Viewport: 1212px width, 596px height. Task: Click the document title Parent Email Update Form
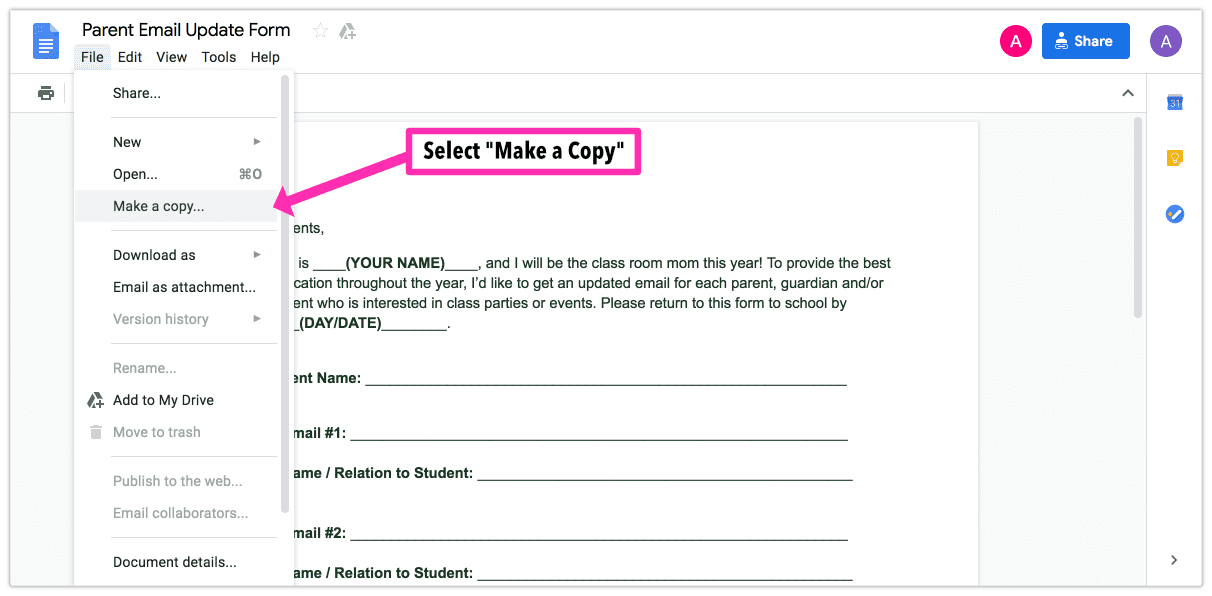186,30
